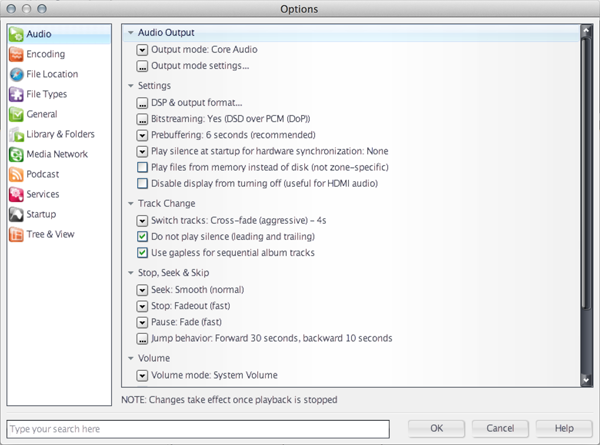Click the vertical scrollbar thumb
The width and height of the screenshot is (600, 445).
click(584, 172)
